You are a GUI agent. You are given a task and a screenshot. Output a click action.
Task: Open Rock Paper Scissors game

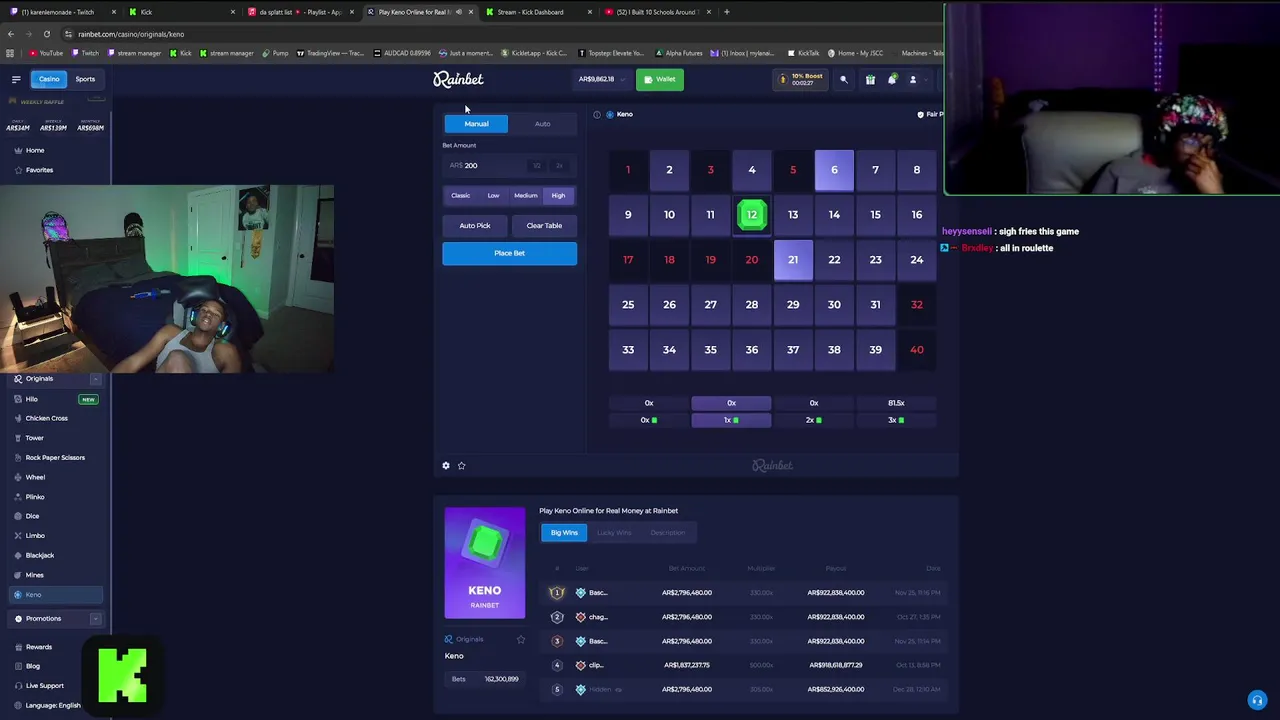(x=57, y=457)
